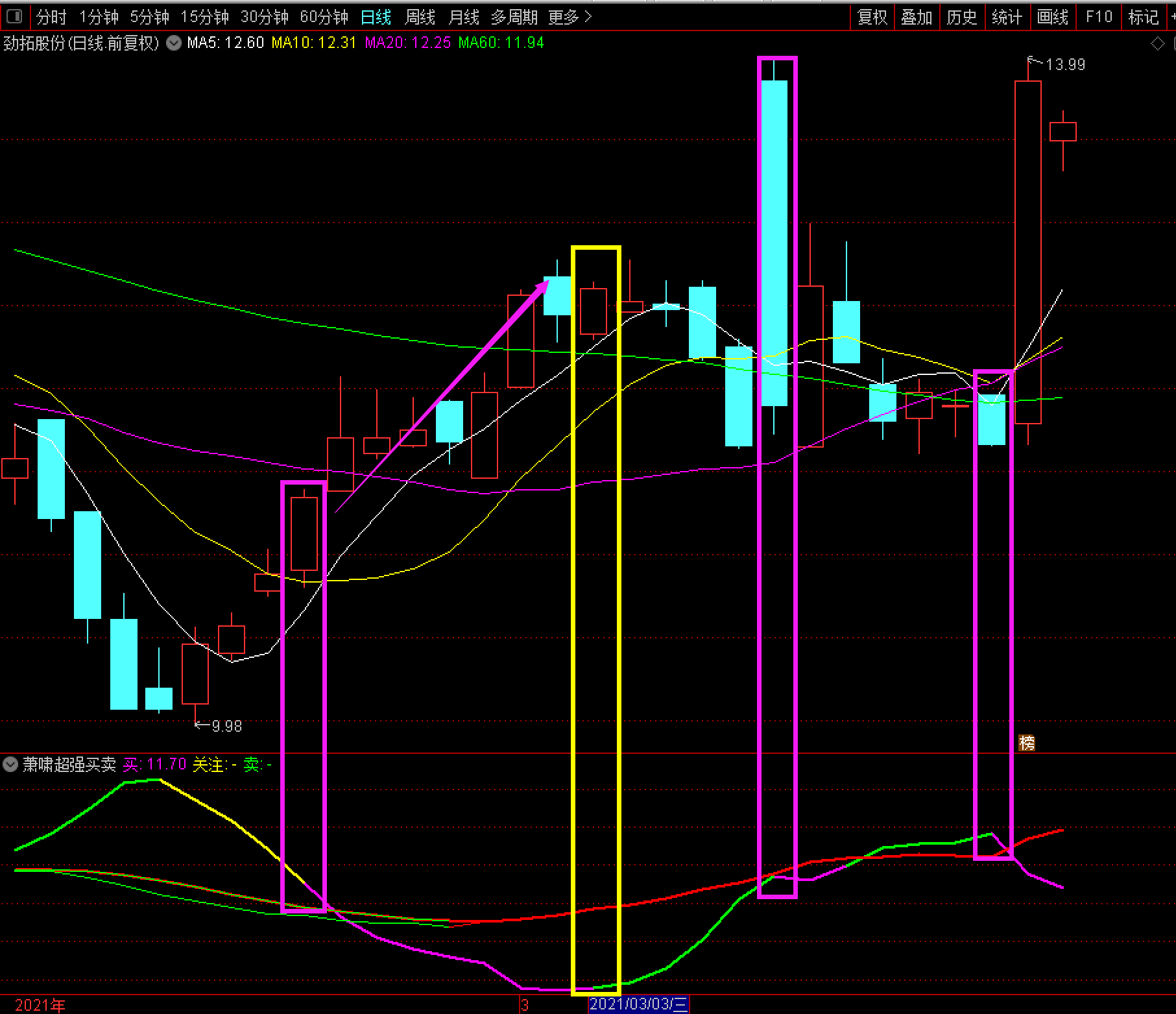
Task: Expand the 更多 period options
Action: pyautogui.click(x=570, y=17)
